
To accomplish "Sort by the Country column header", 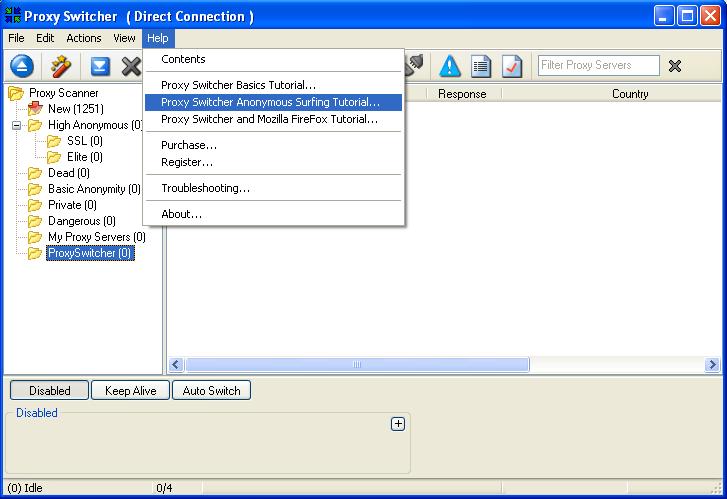I will point(630,94).
